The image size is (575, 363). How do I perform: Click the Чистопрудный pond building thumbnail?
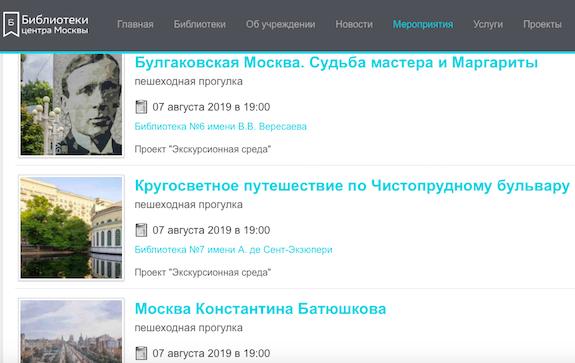[x=71, y=228]
